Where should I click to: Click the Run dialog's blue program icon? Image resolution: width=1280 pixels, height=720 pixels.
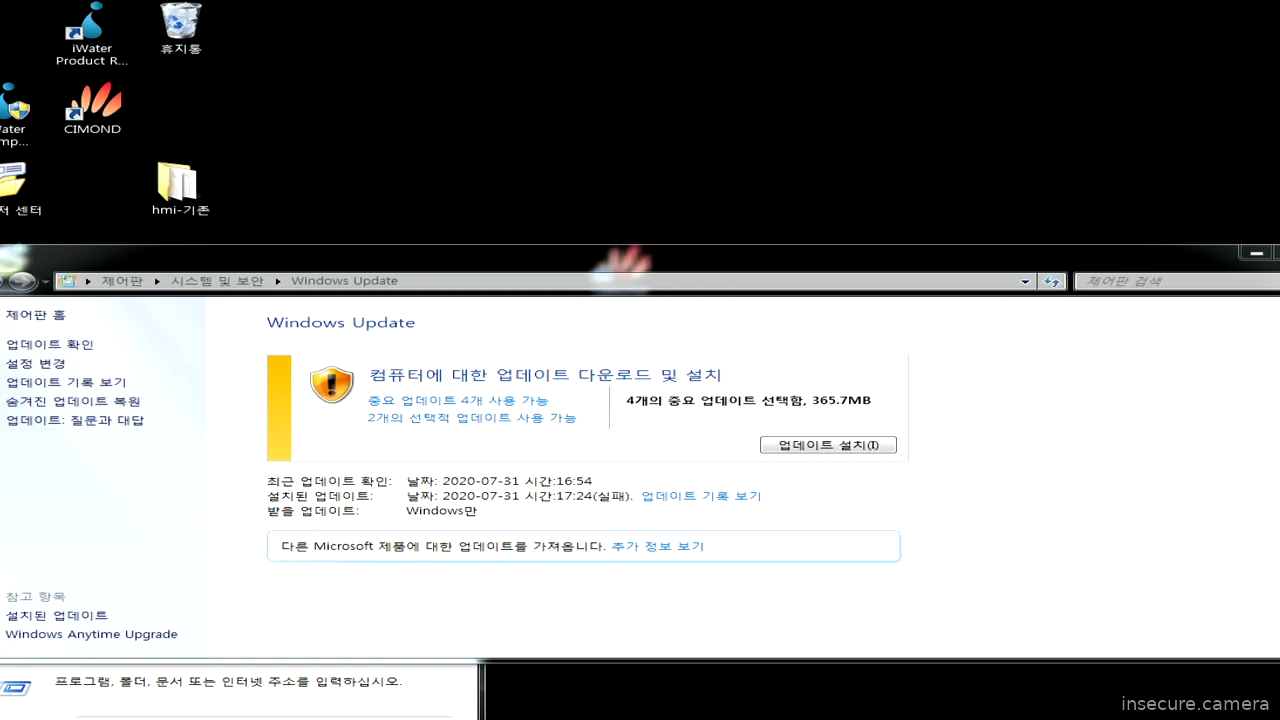[x=17, y=687]
